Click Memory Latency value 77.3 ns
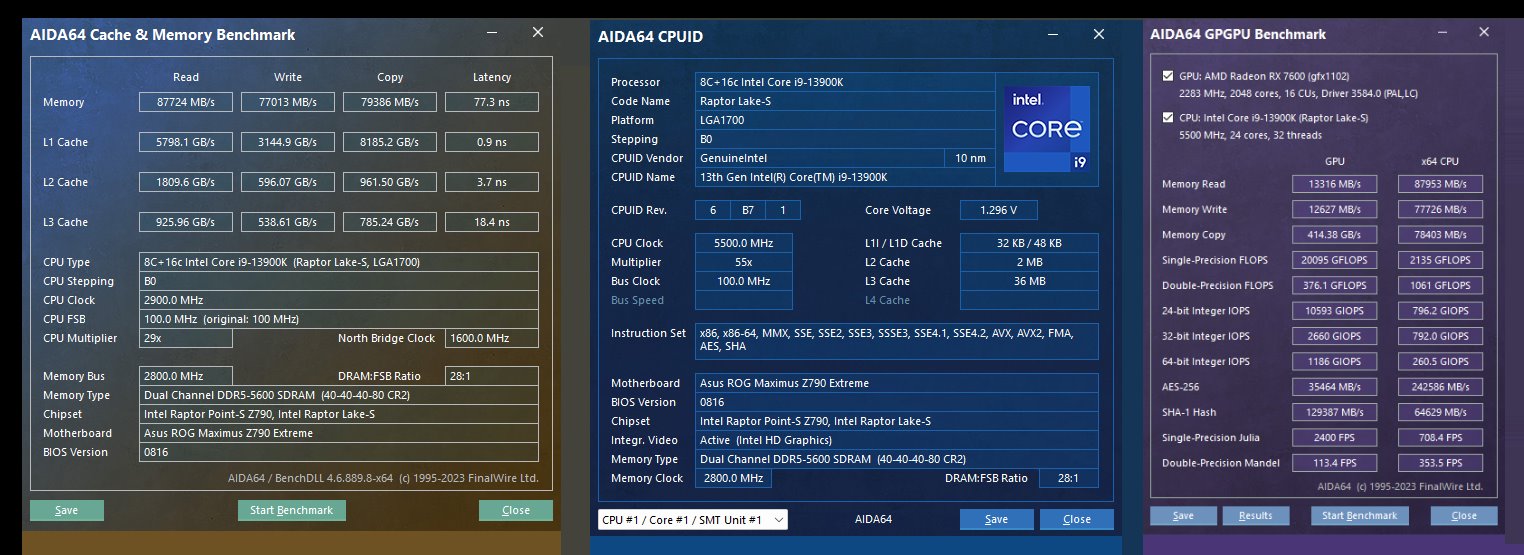1524x555 pixels. click(492, 102)
